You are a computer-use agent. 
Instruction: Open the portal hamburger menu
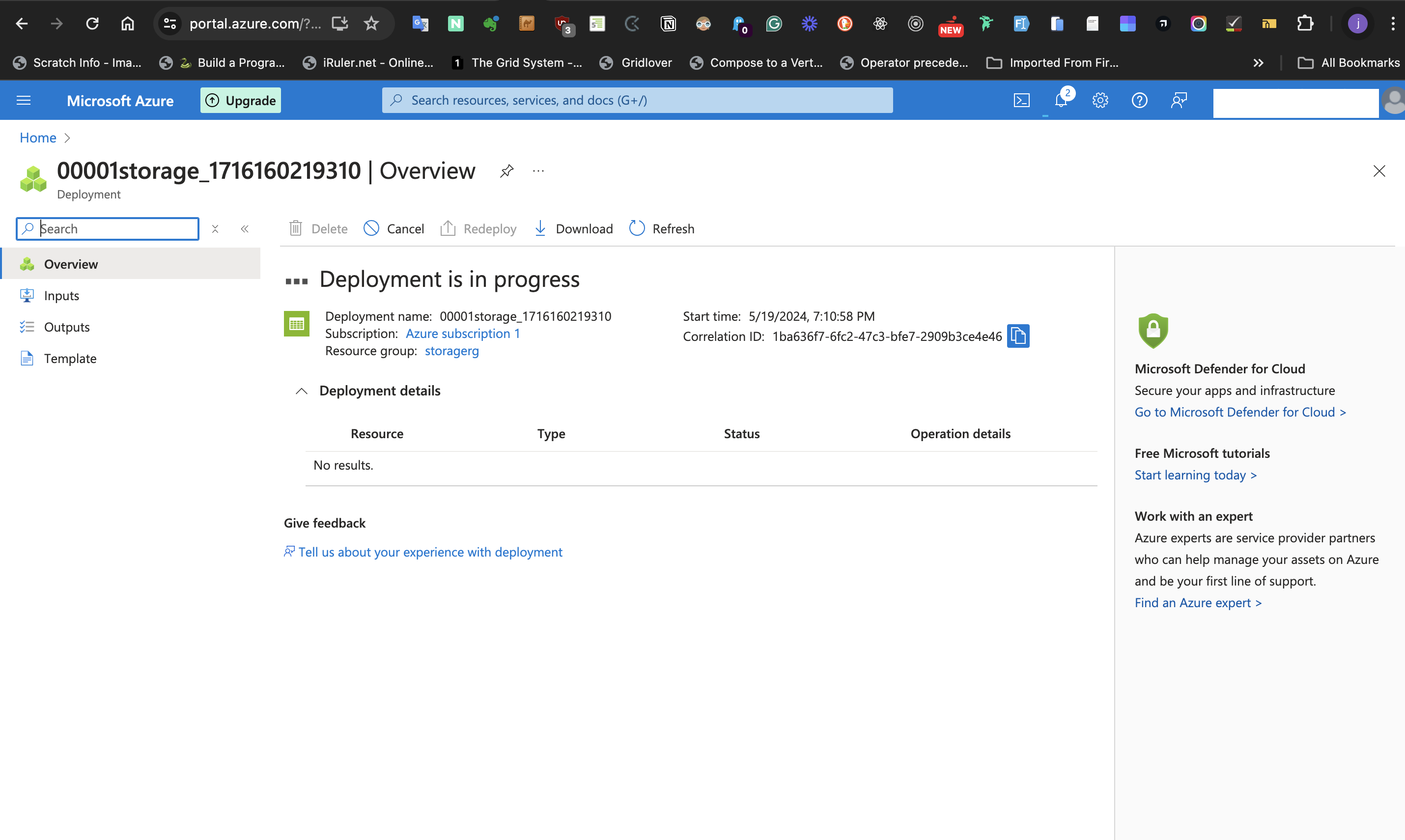click(x=23, y=100)
